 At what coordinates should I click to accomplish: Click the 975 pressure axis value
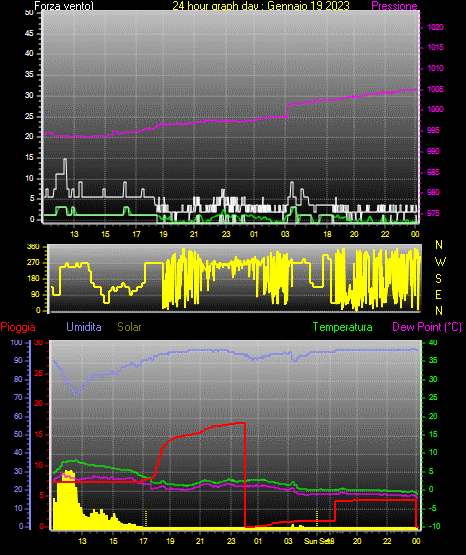point(433,213)
